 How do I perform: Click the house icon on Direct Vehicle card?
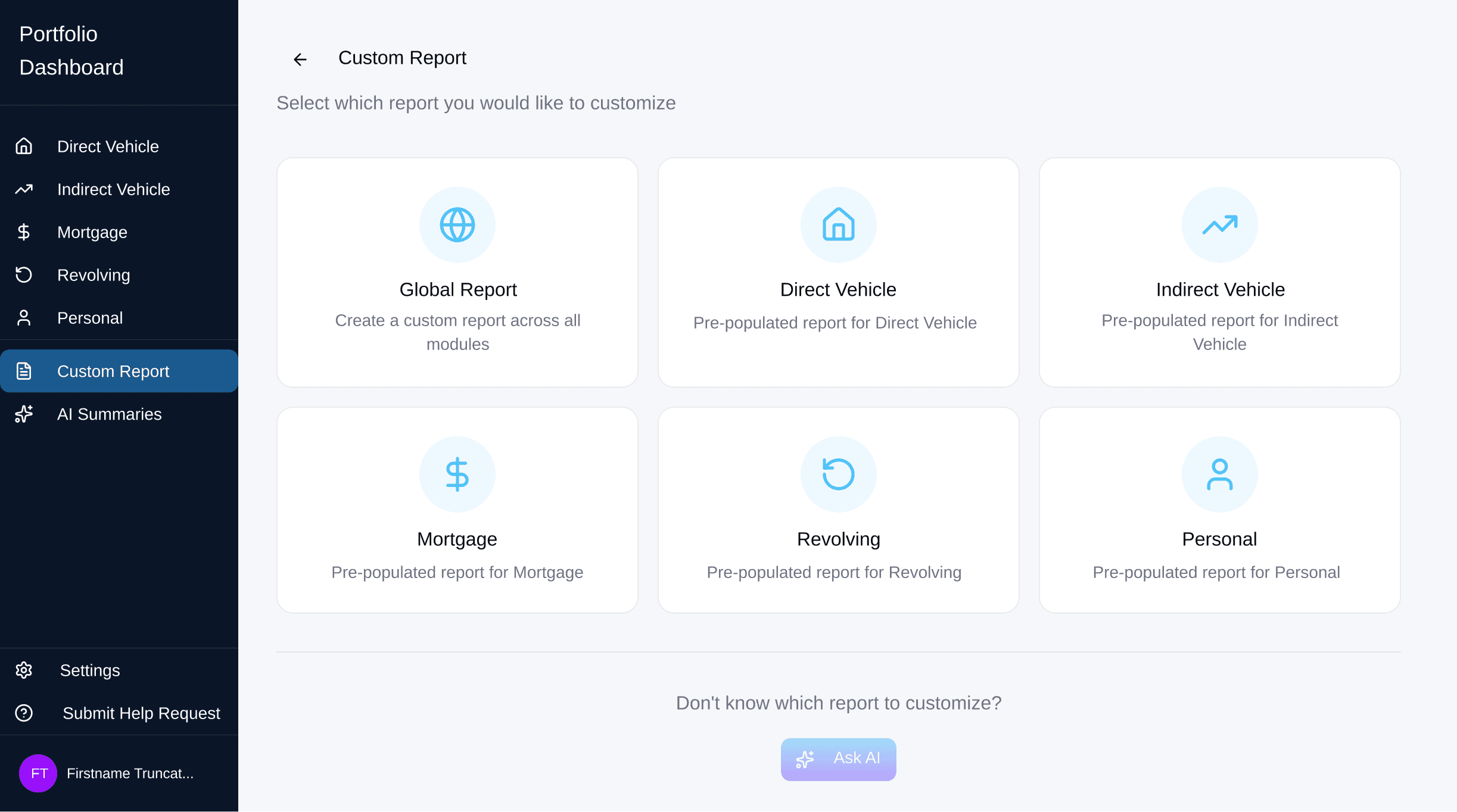838,225
